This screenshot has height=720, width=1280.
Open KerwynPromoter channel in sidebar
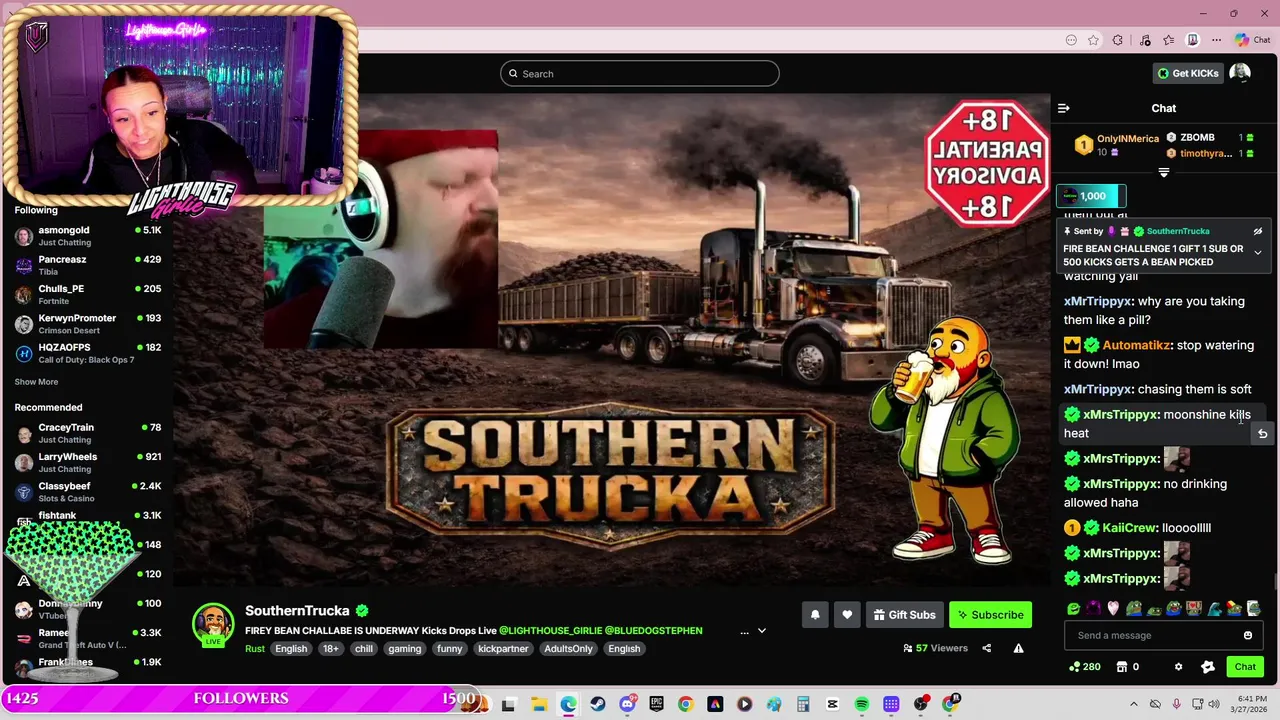(x=87, y=324)
